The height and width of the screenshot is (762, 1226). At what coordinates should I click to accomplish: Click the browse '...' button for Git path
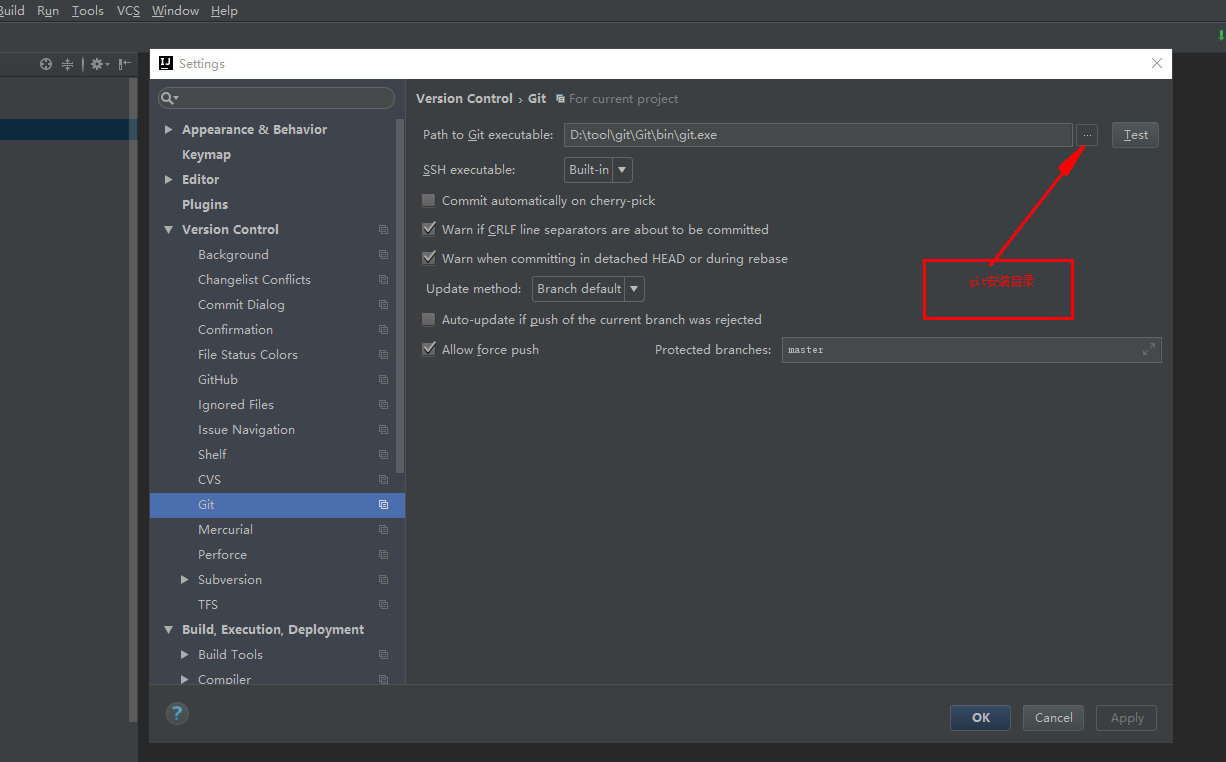coord(1087,135)
